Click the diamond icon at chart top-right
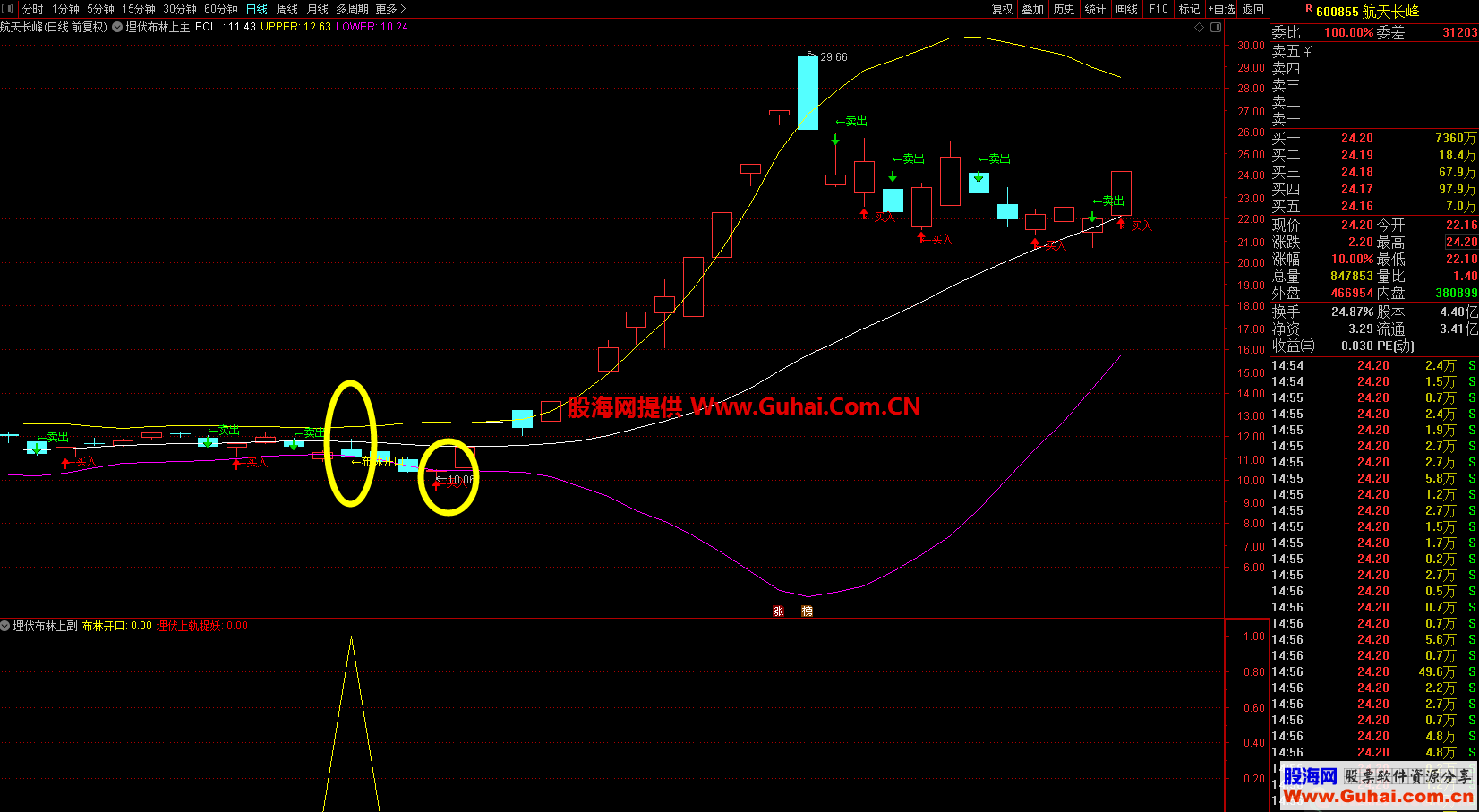 (x=1200, y=27)
